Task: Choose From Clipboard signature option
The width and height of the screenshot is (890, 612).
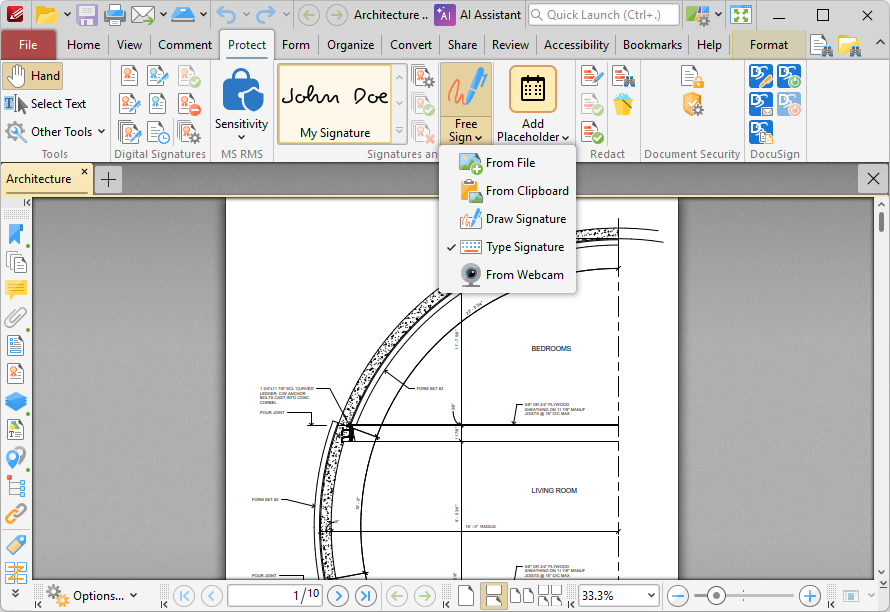Action: click(507, 191)
